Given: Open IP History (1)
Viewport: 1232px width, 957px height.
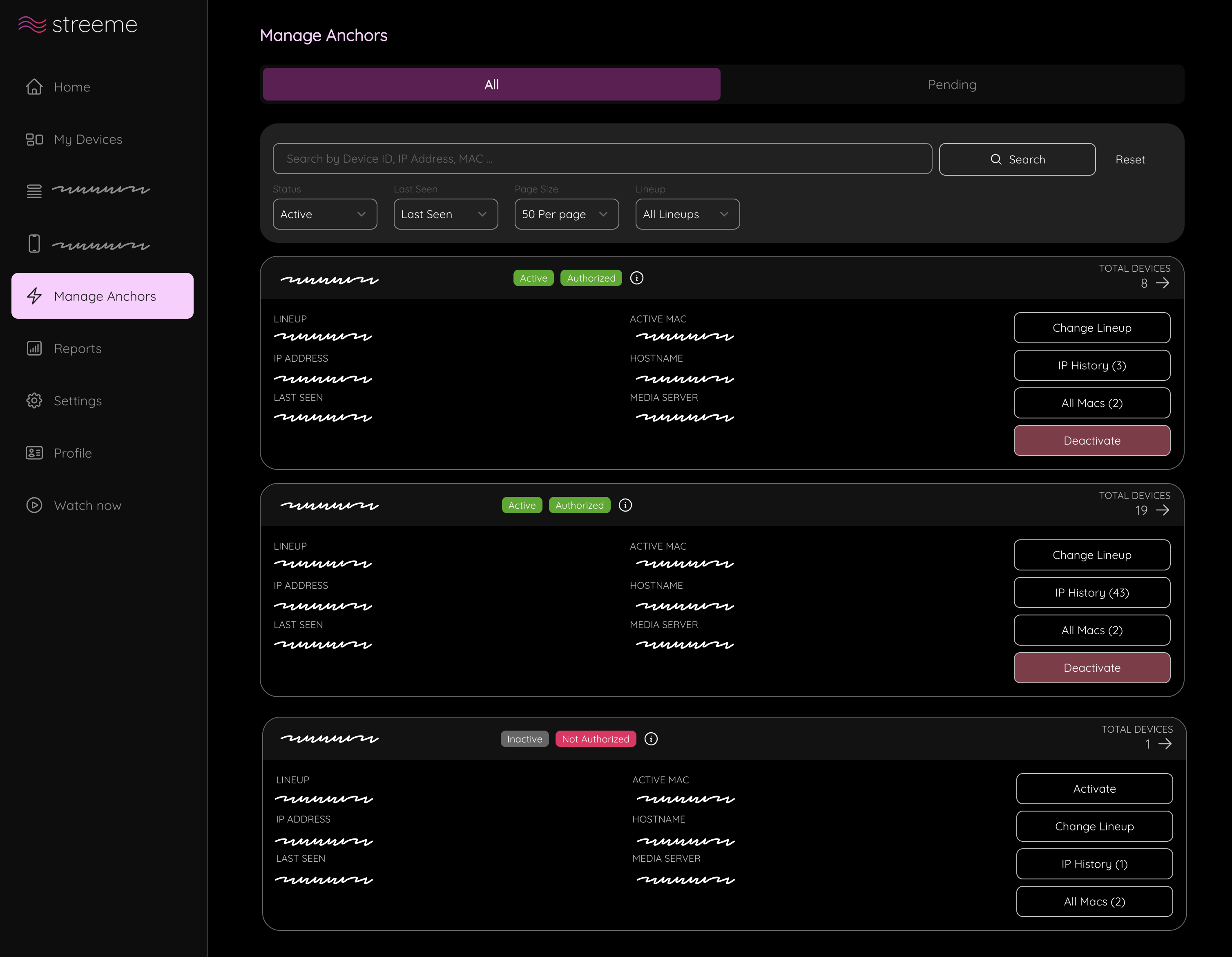Looking at the screenshot, I should [1094, 864].
